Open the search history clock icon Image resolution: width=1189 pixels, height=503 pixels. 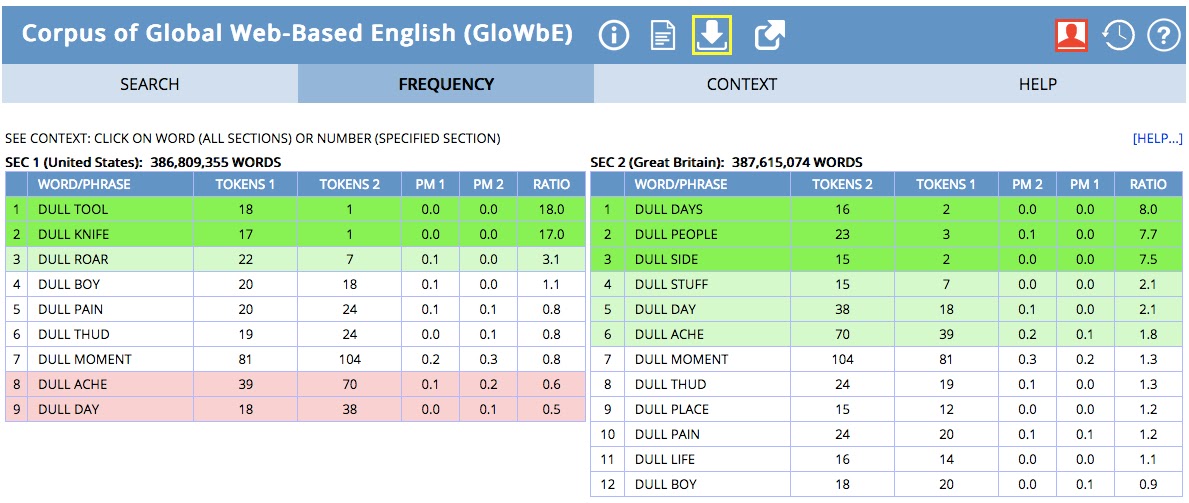(x=1118, y=37)
